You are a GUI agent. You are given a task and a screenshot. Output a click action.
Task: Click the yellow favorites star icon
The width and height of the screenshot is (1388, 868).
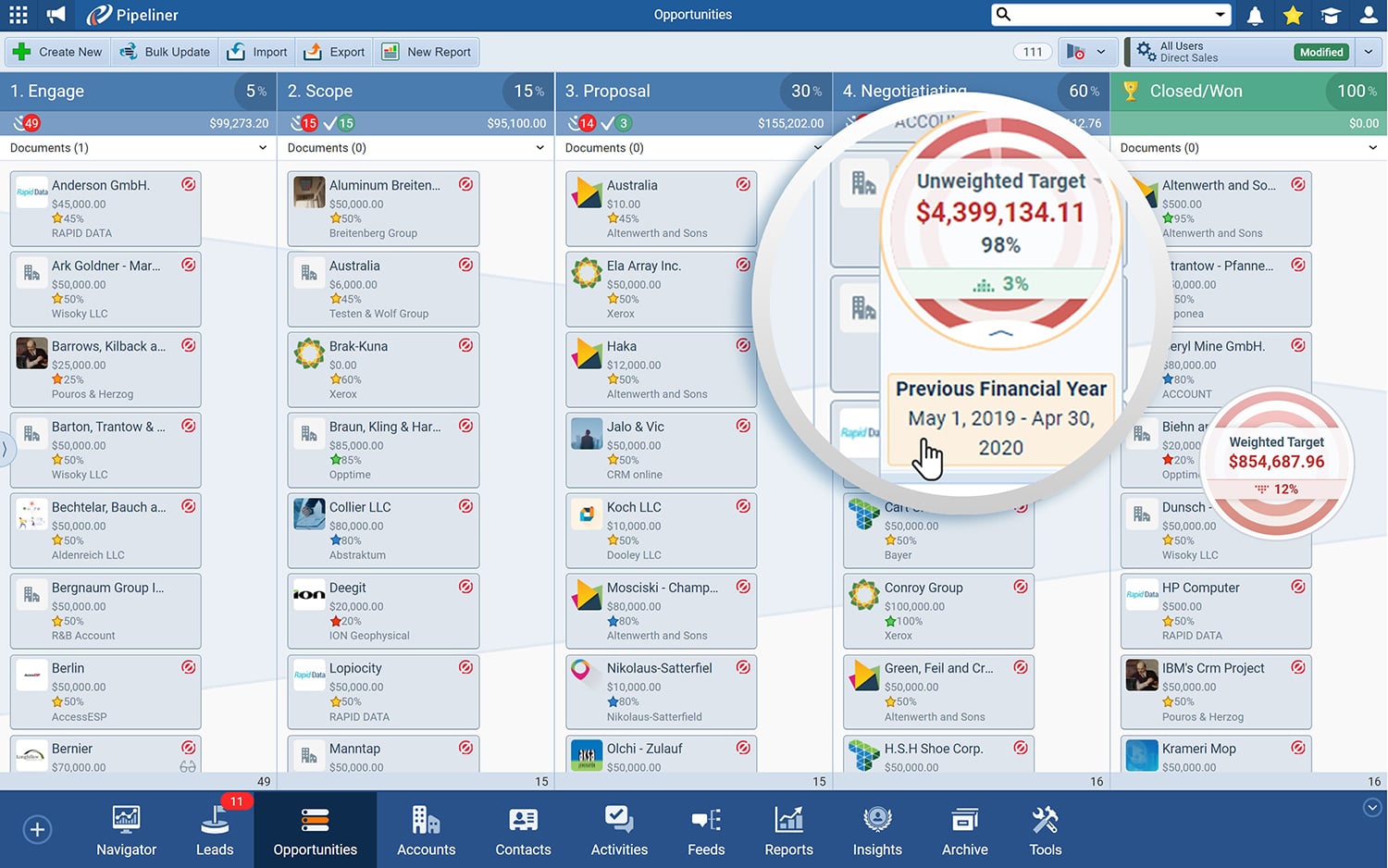pos(1293,15)
